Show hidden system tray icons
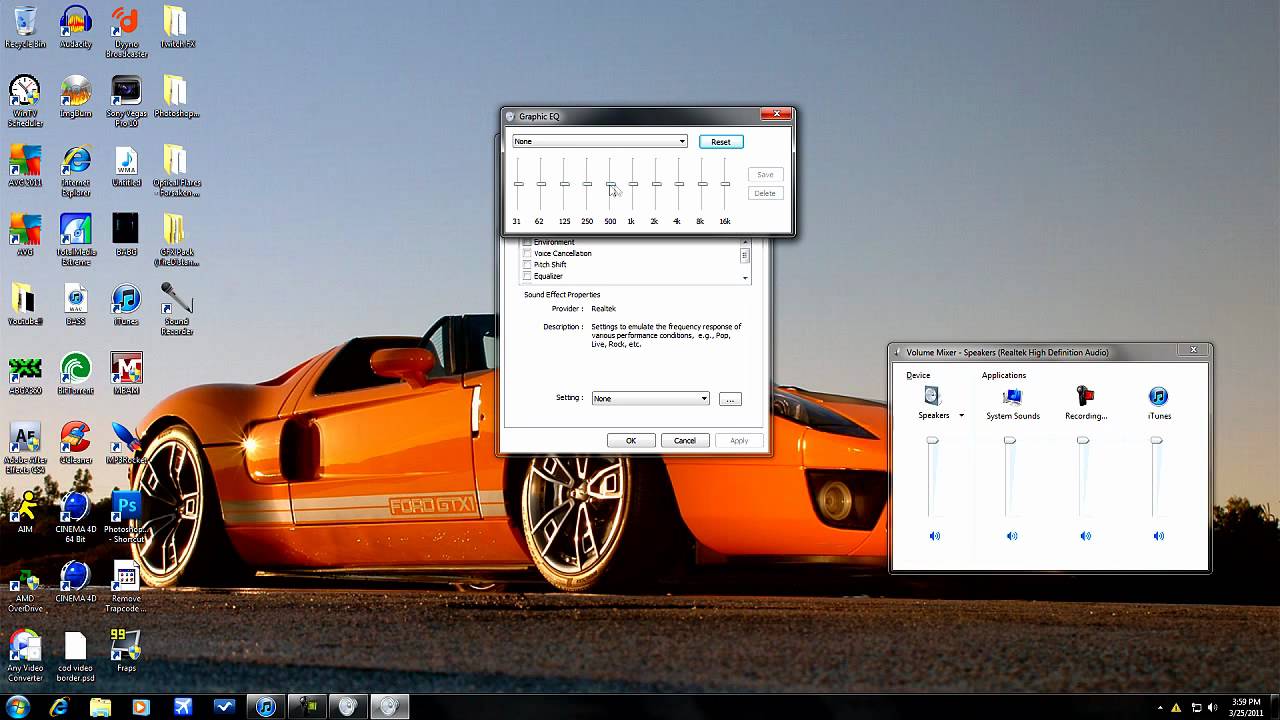Viewport: 1280px width, 720px height. (x=1160, y=708)
